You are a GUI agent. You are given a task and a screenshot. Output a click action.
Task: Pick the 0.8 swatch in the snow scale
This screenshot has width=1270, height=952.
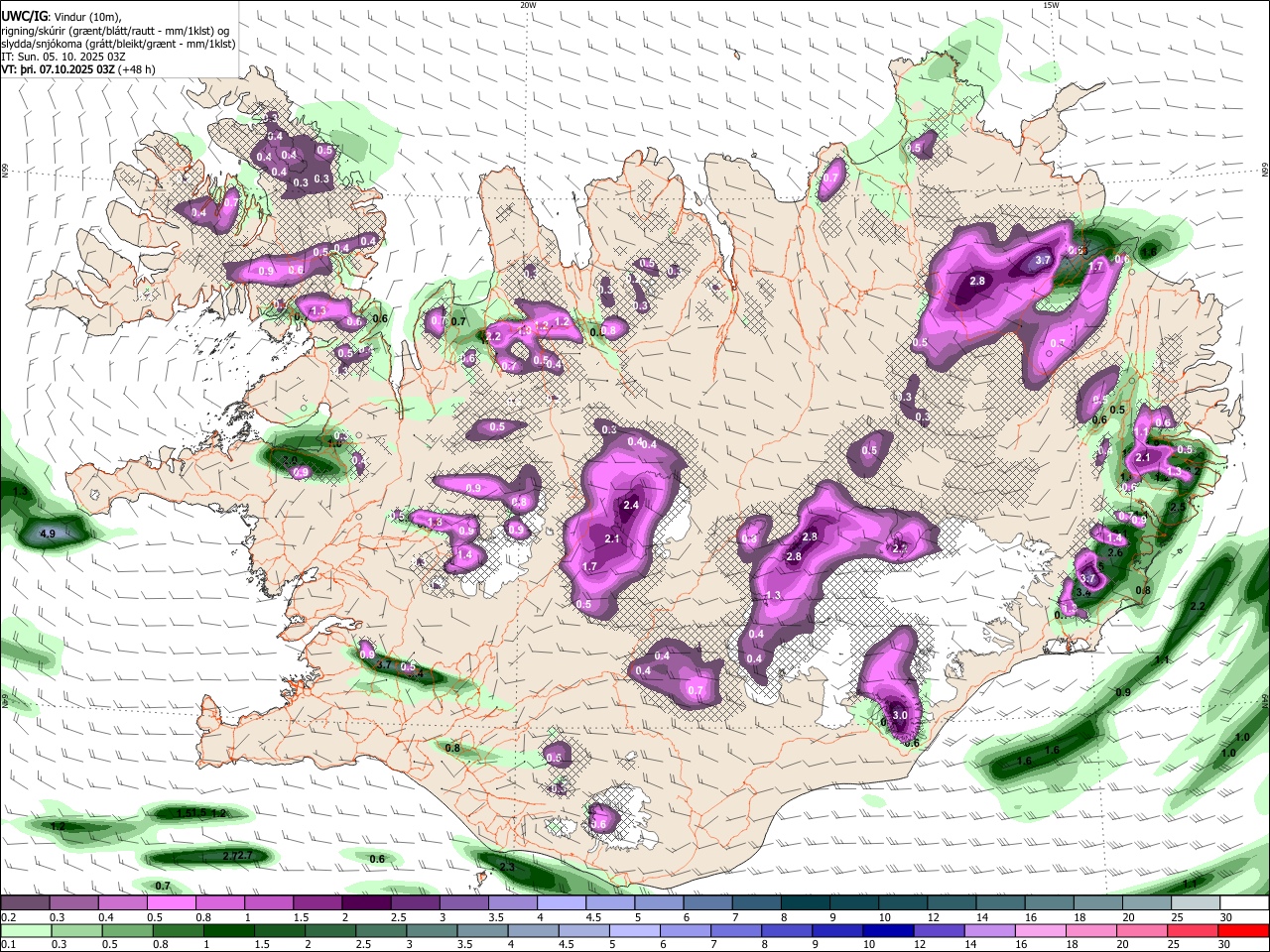pos(219,903)
